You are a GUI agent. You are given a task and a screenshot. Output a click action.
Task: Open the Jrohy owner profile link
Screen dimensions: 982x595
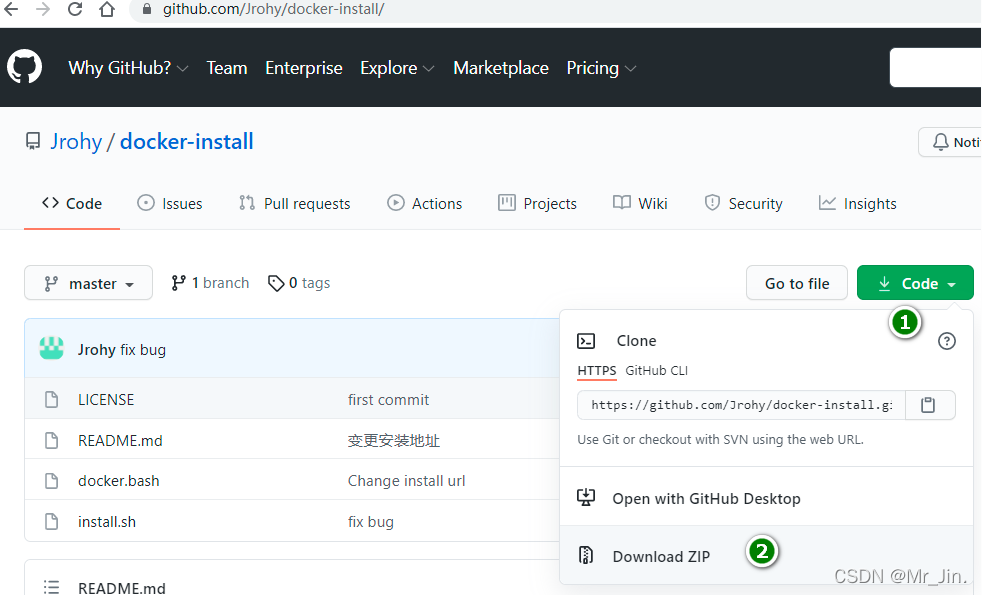(76, 142)
